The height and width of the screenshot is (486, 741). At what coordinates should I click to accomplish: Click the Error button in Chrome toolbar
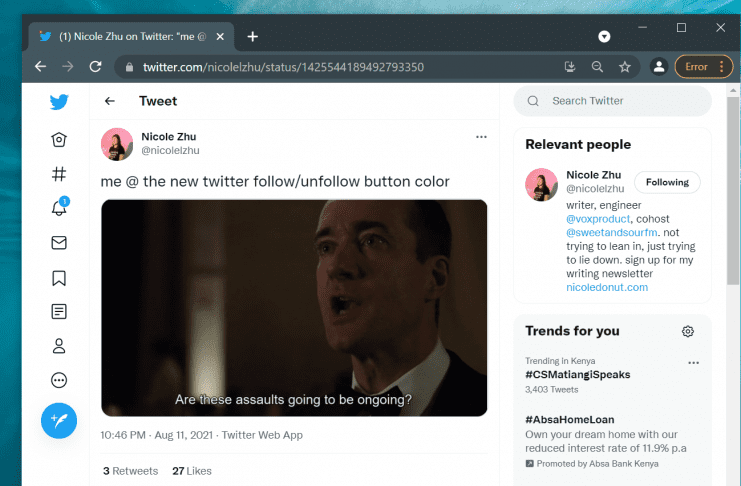[x=696, y=67]
